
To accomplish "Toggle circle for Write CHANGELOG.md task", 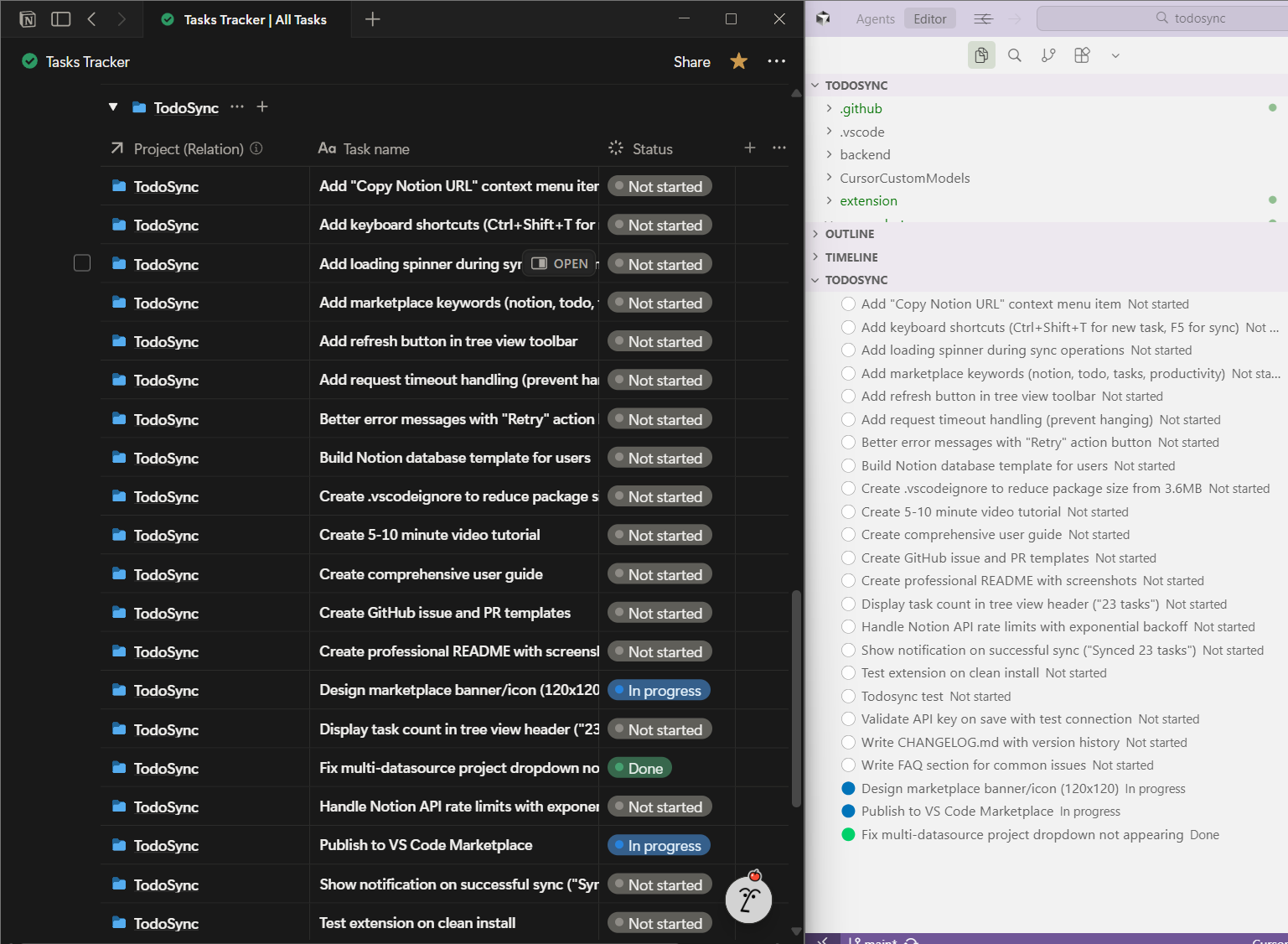I will pos(848,742).
